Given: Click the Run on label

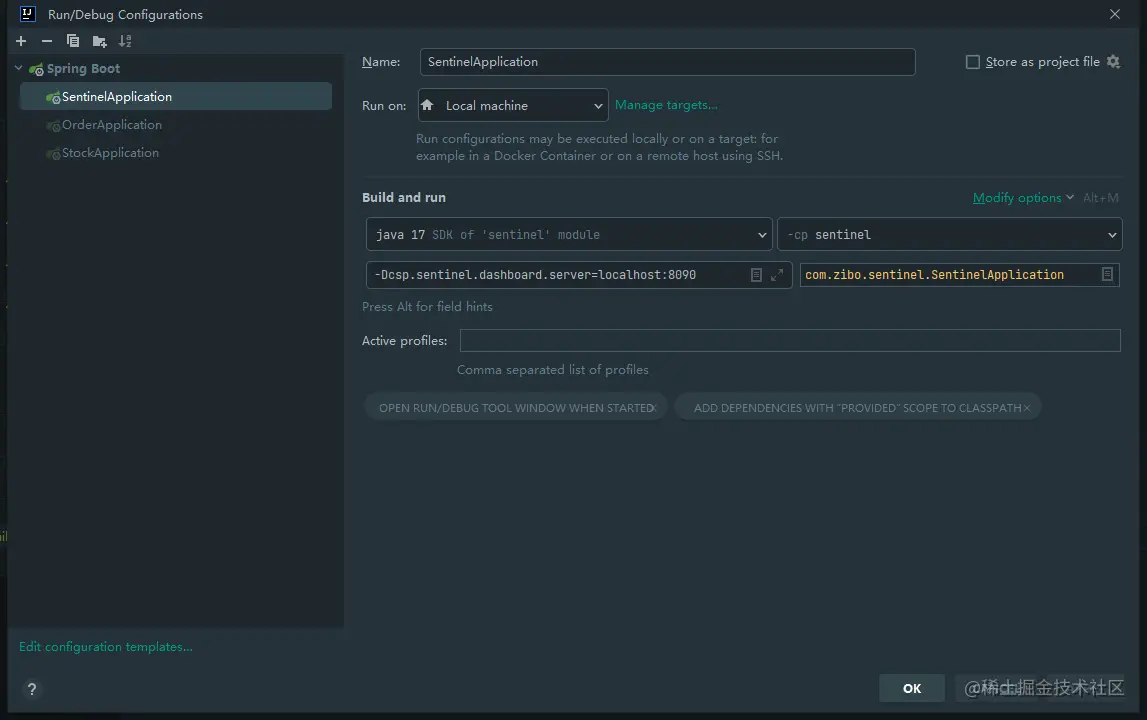Looking at the screenshot, I should point(384,105).
